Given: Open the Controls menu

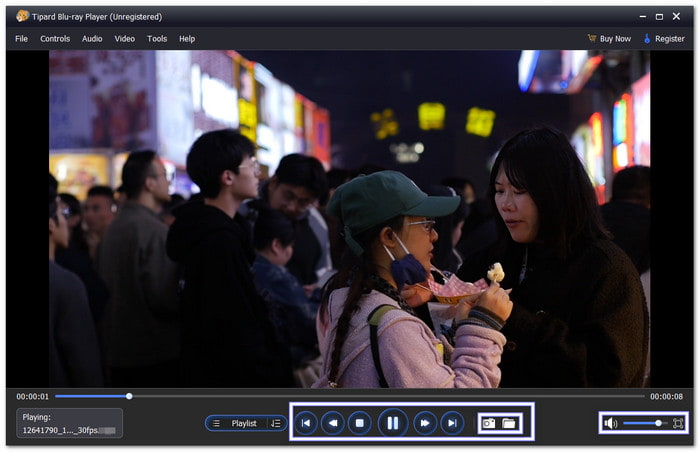Looking at the screenshot, I should (55, 38).
